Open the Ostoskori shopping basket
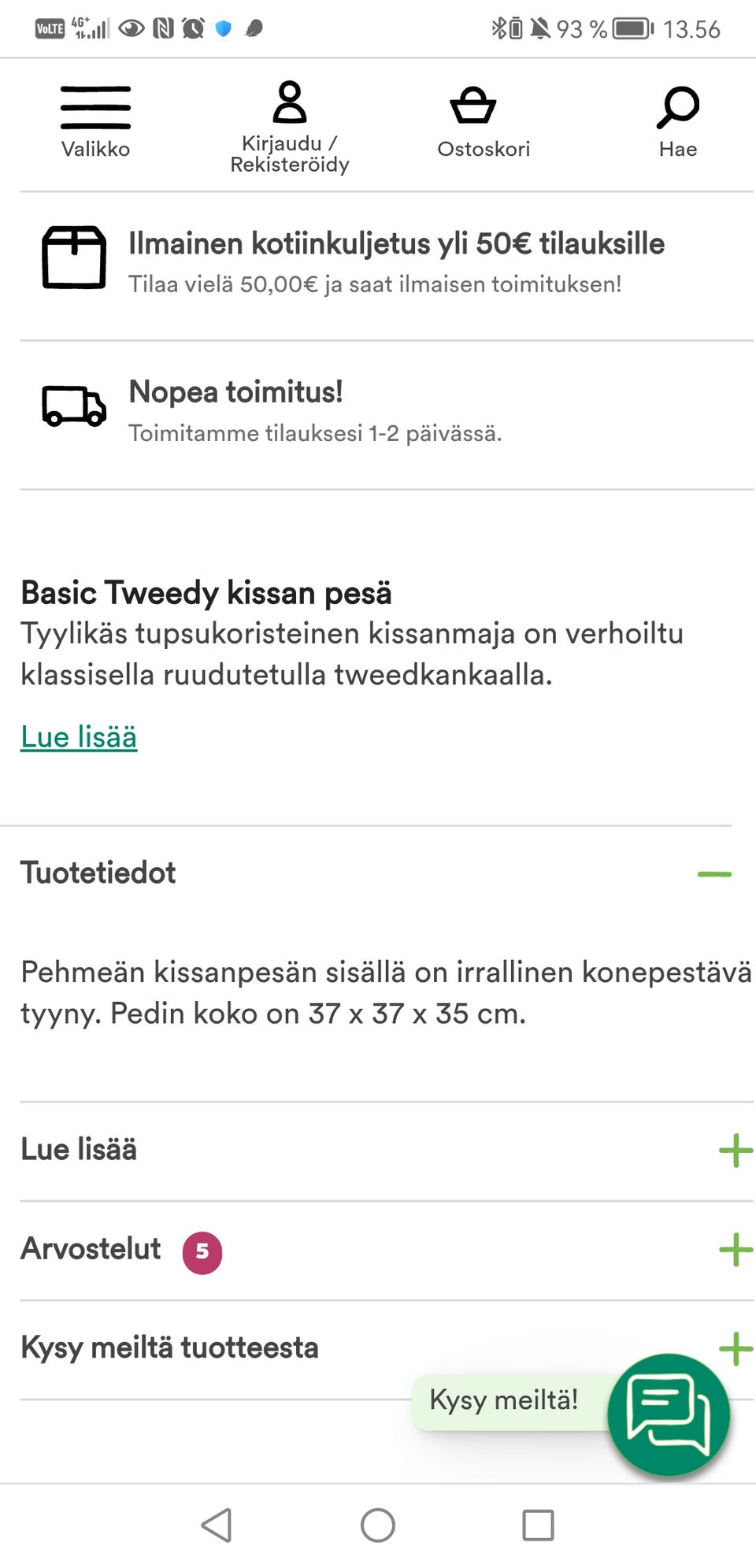The height and width of the screenshot is (1568, 756). pyautogui.click(x=473, y=107)
